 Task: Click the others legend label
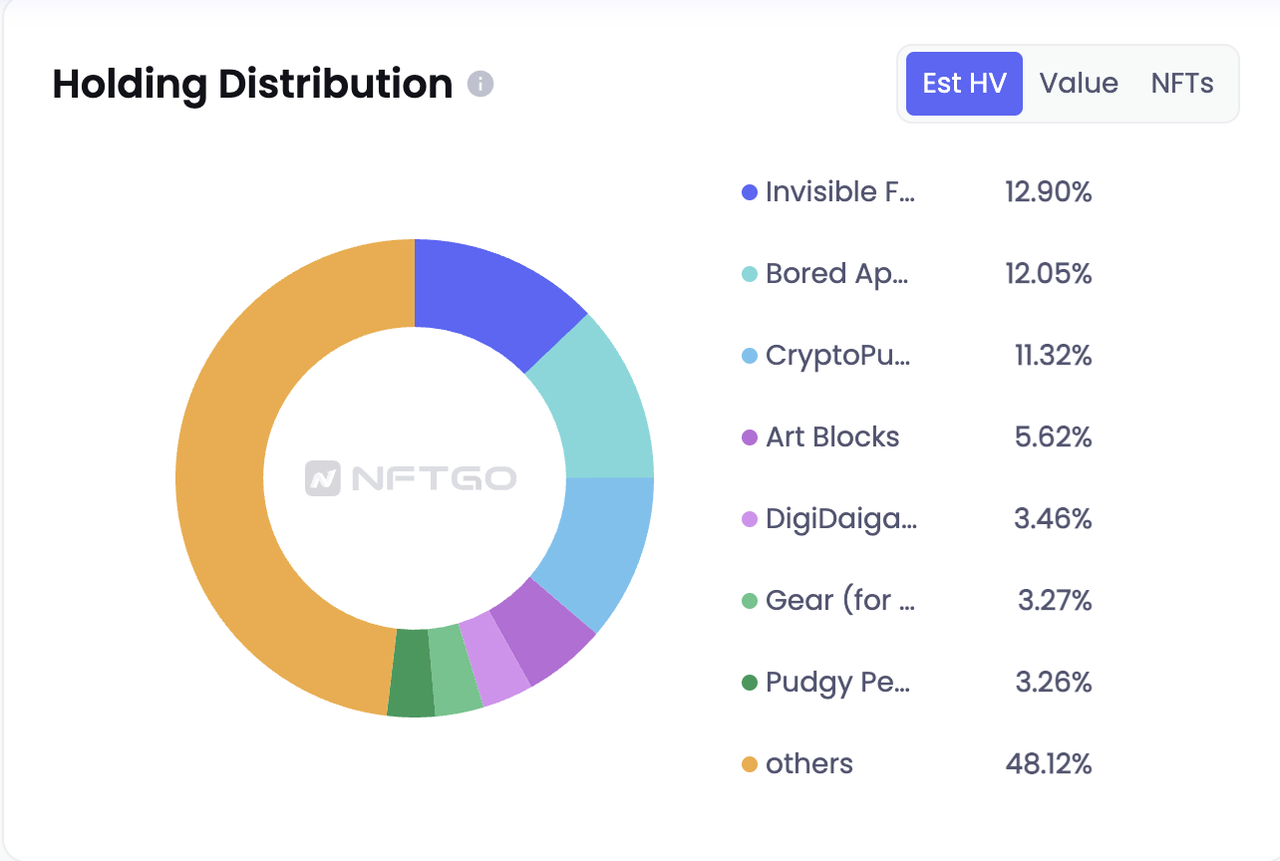coord(809,765)
